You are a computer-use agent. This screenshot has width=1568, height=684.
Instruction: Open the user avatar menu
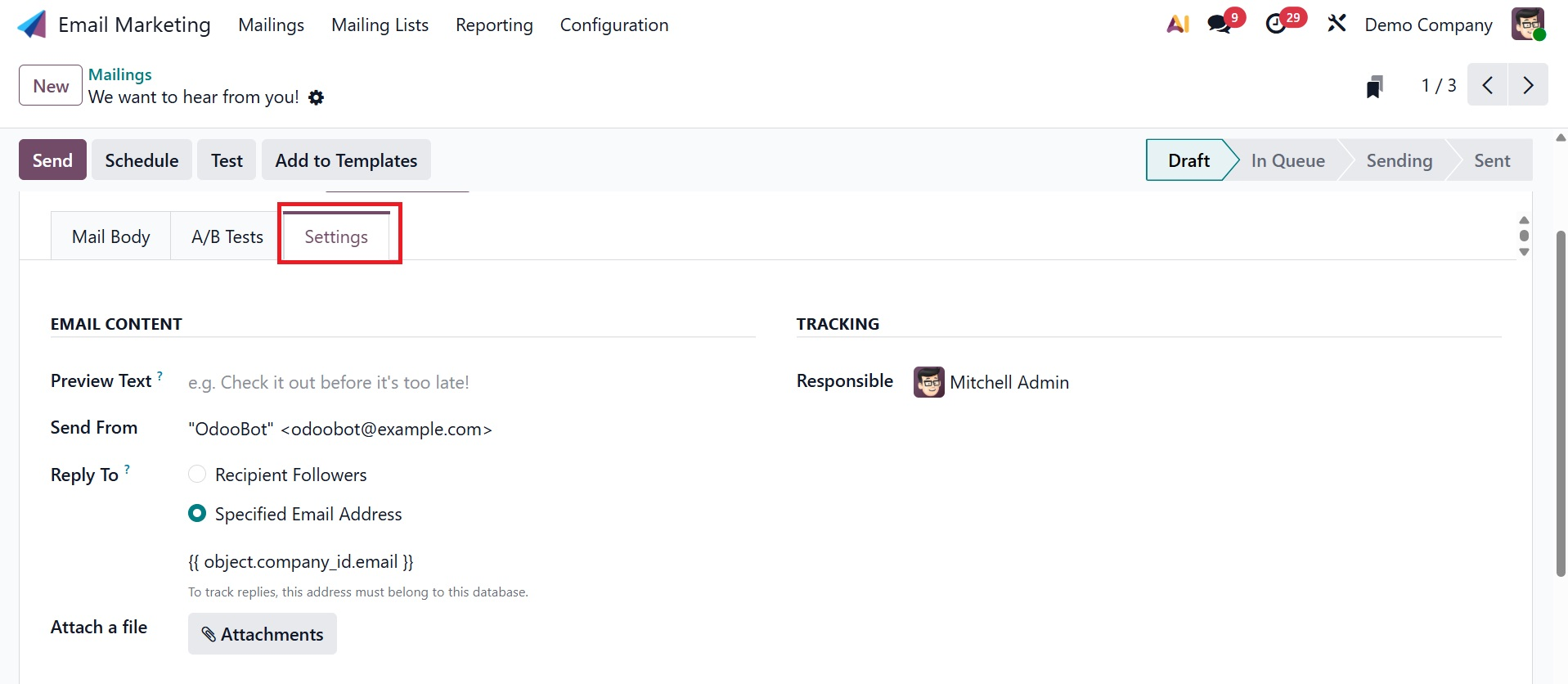pos(1527,25)
